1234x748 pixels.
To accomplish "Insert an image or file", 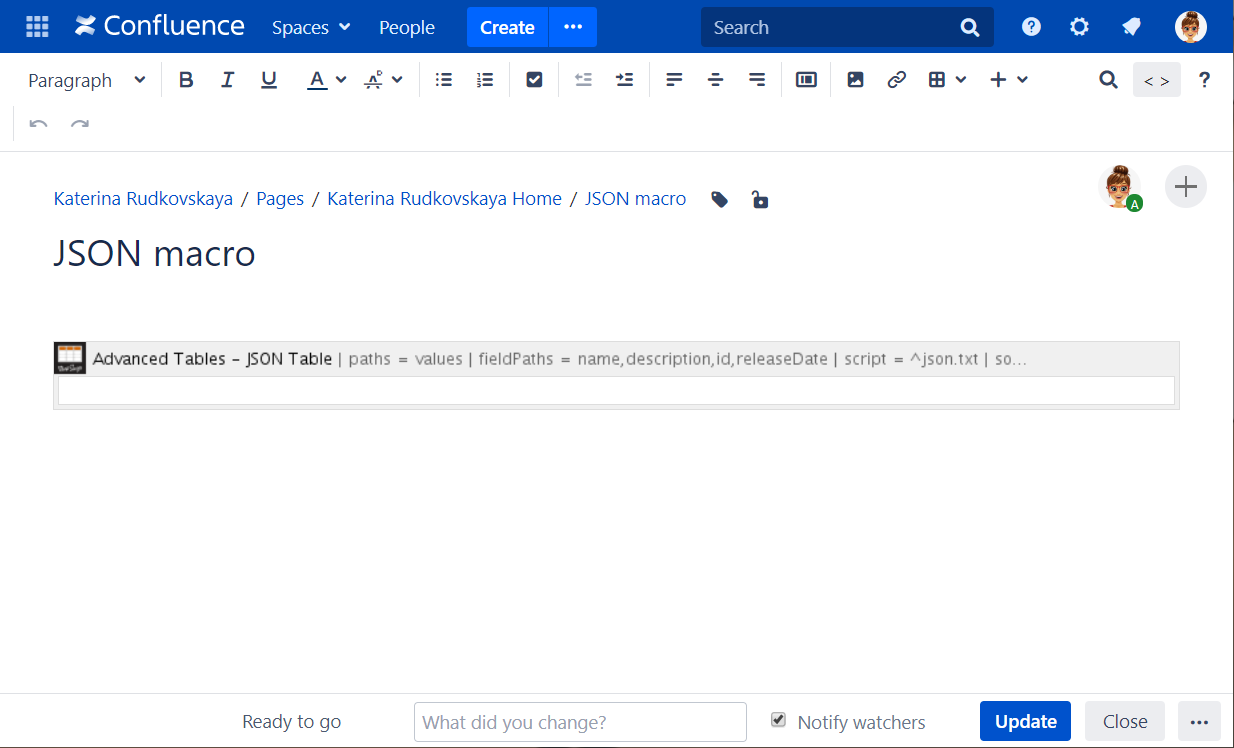I will coord(855,80).
